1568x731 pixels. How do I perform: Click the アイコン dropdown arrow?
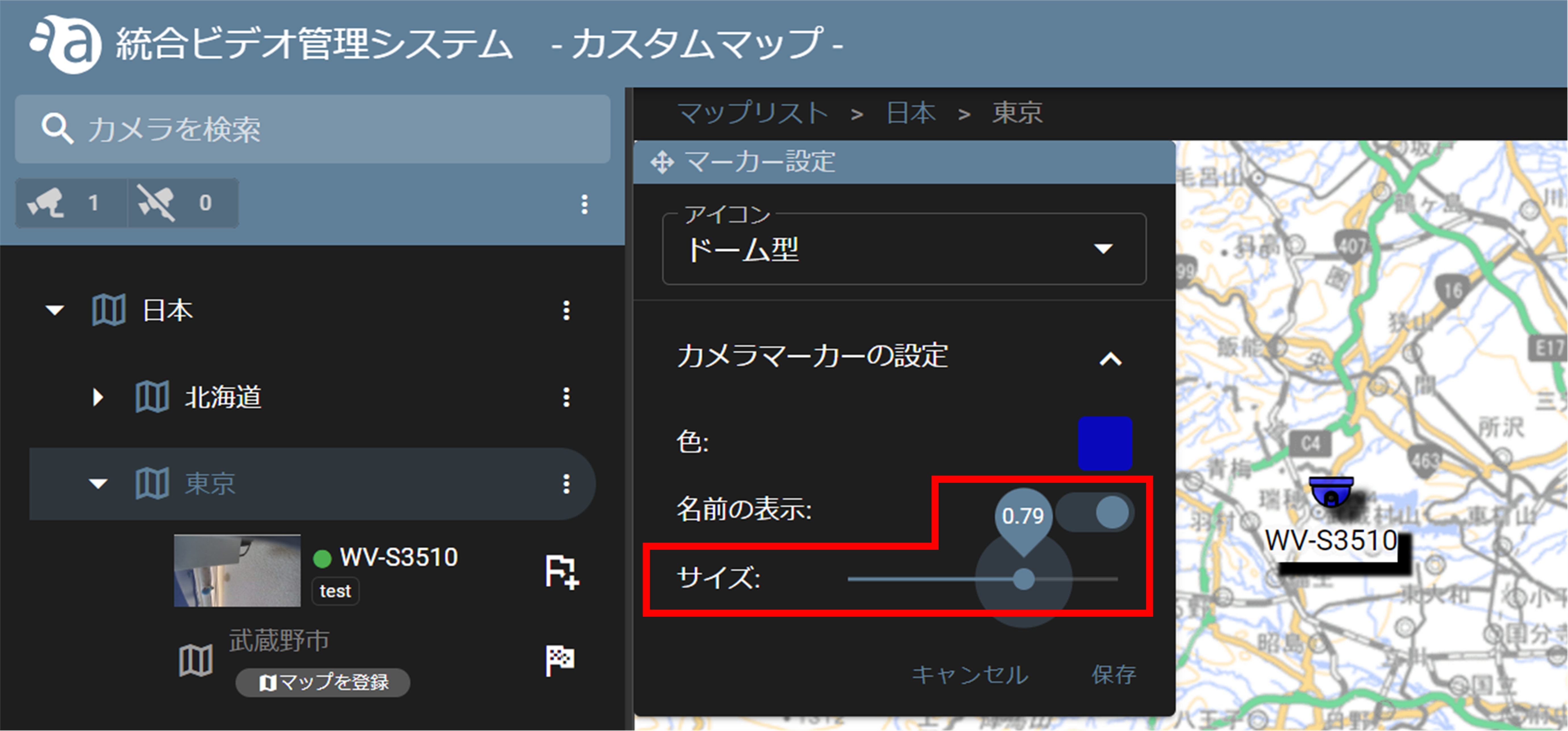click(1103, 249)
